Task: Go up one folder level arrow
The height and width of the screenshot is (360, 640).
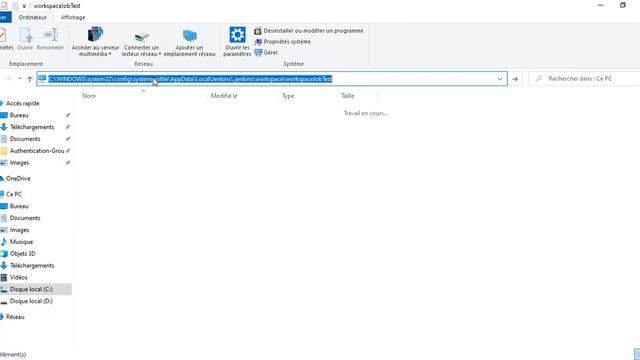Action: 30,79
